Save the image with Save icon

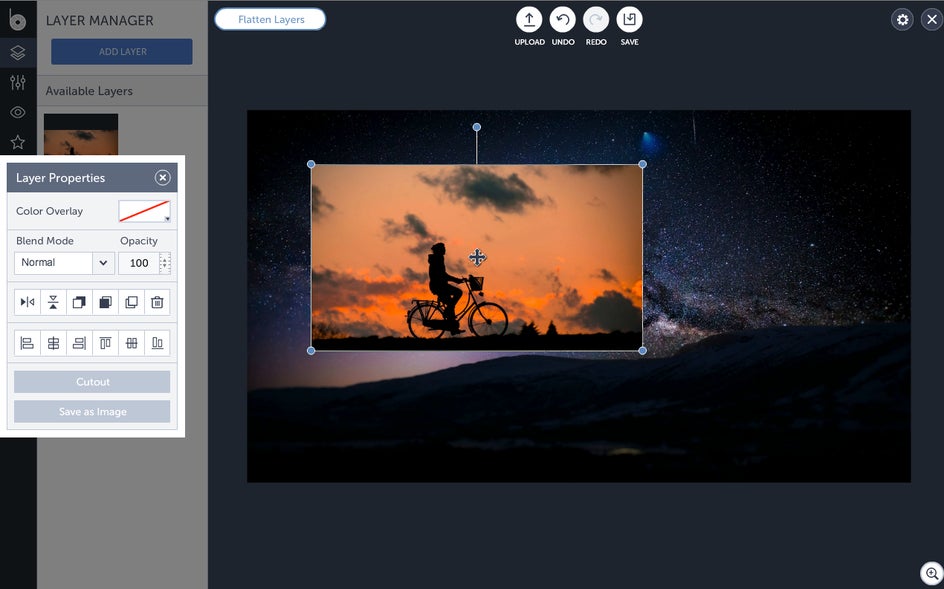(x=629, y=20)
